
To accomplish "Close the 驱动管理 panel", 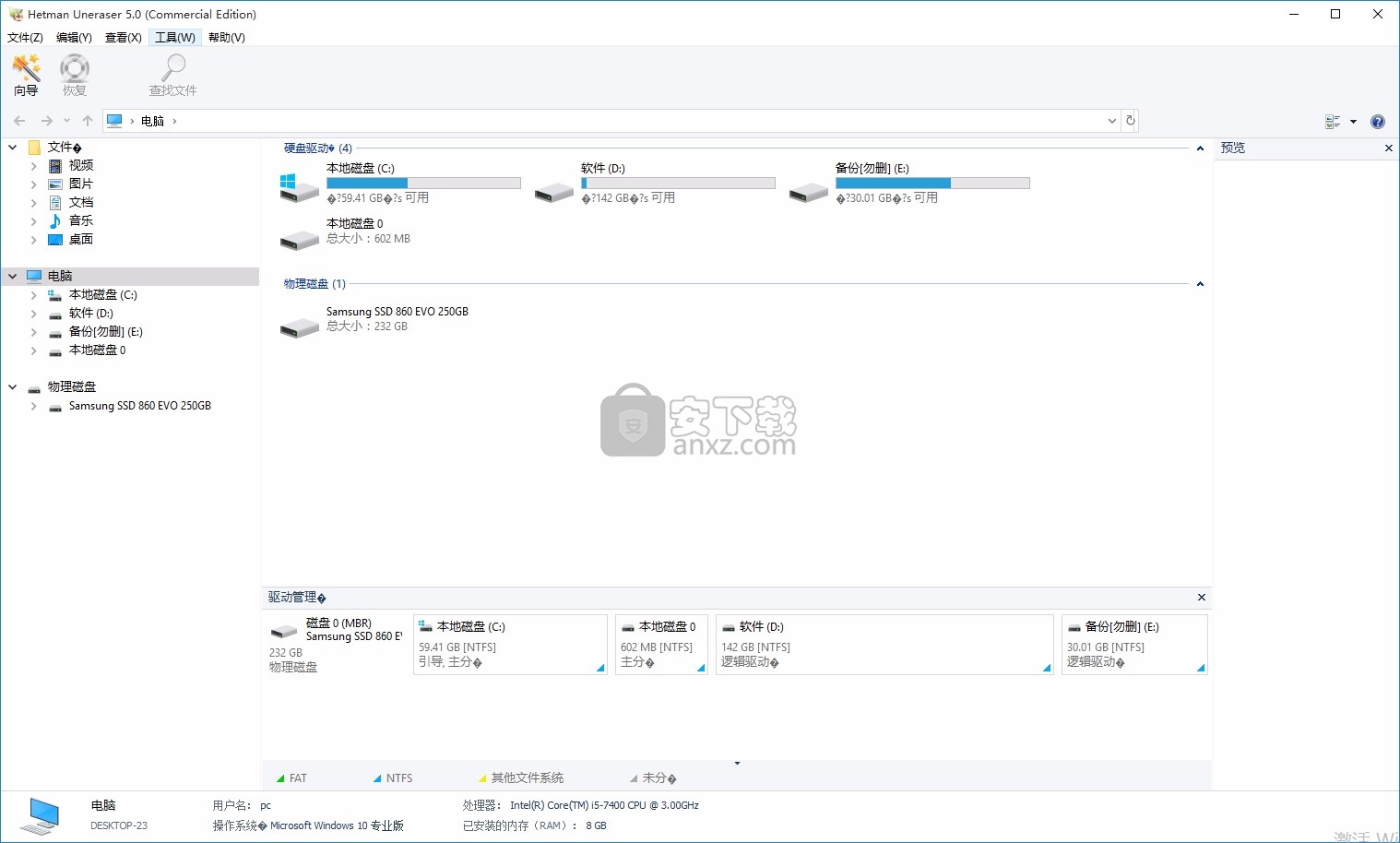I will point(1202,598).
